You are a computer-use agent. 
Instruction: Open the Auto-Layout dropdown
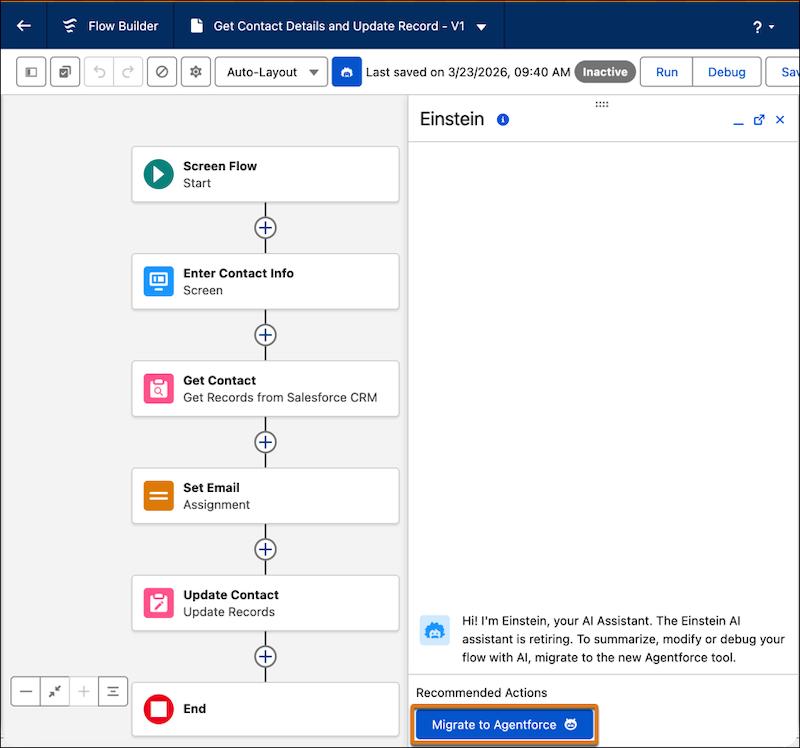point(271,72)
